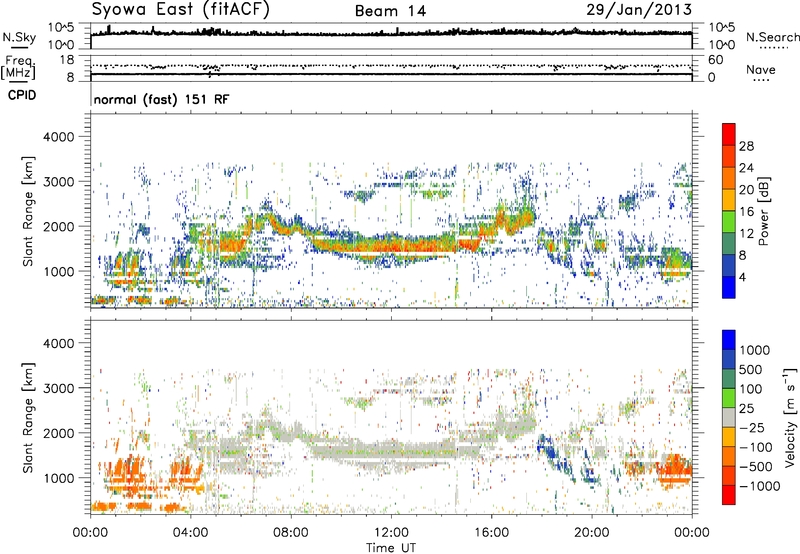Click the "500" Velocity colorbar tick
The height and width of the screenshot is (554, 800).
[x=751, y=369]
